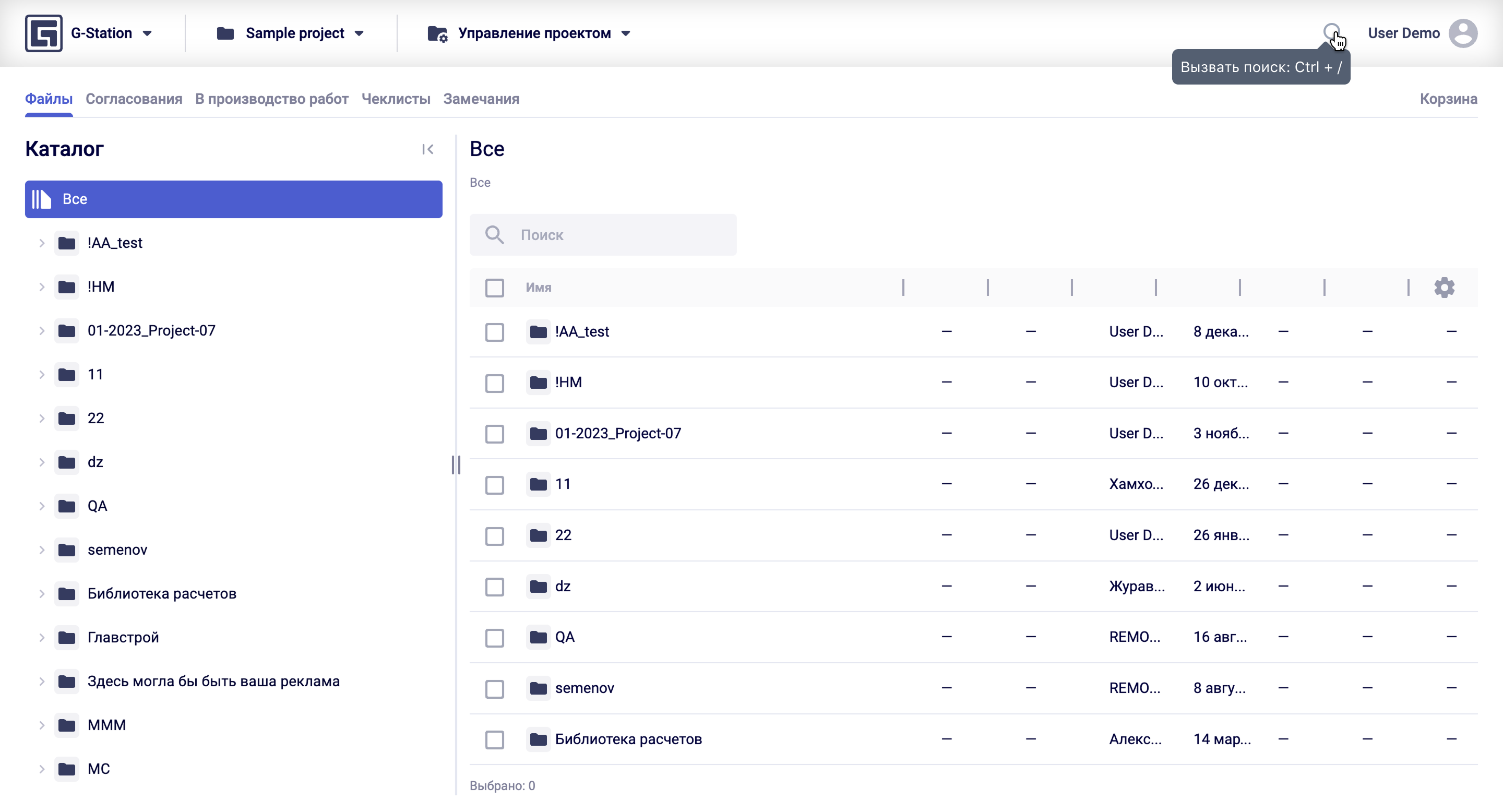This screenshot has height=812, width=1503.
Task: Toggle the select-all header checkbox
Action: point(494,288)
